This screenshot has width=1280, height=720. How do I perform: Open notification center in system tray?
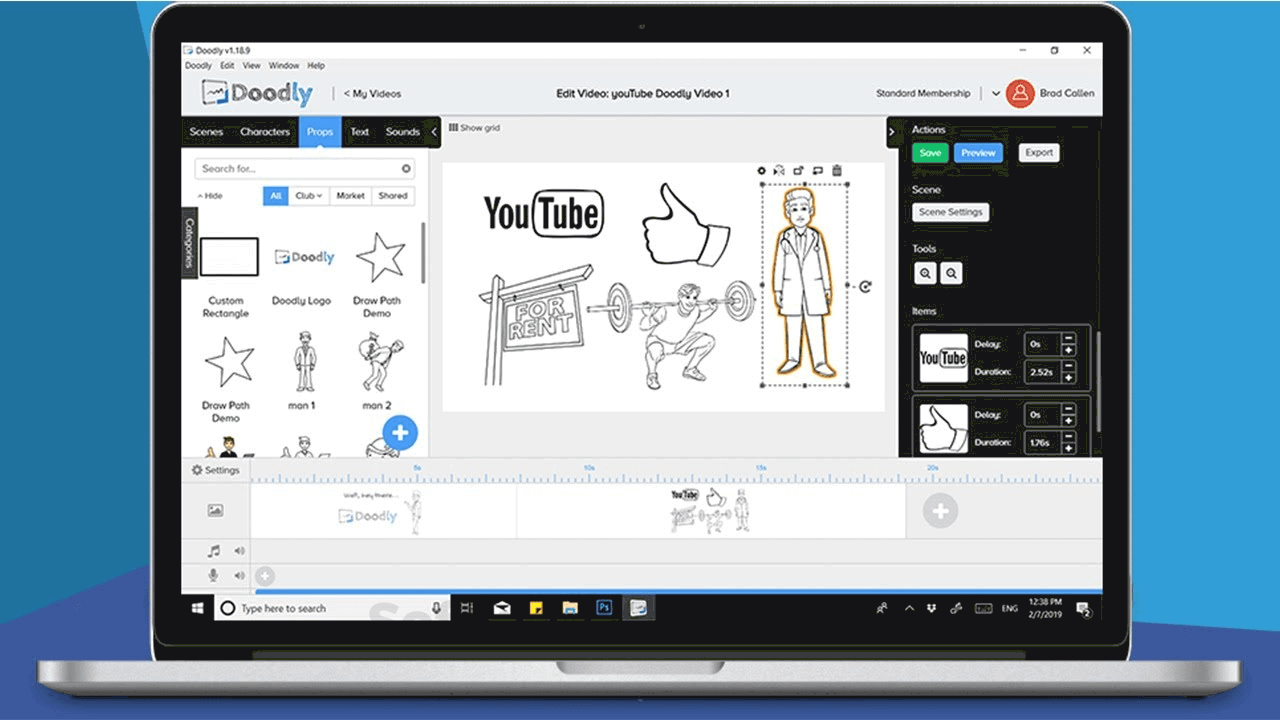tap(1084, 608)
